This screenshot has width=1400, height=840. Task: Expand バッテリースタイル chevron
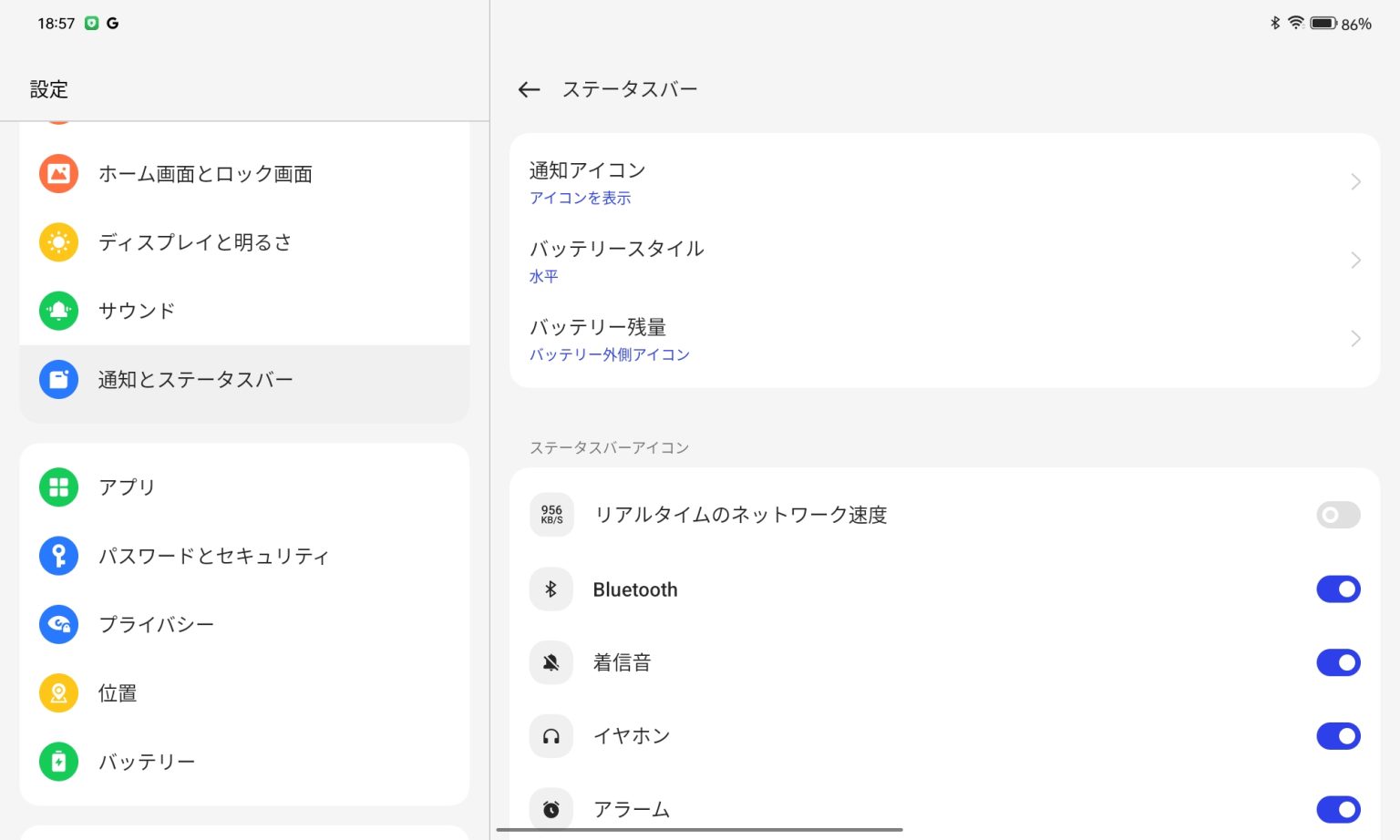(1356, 261)
